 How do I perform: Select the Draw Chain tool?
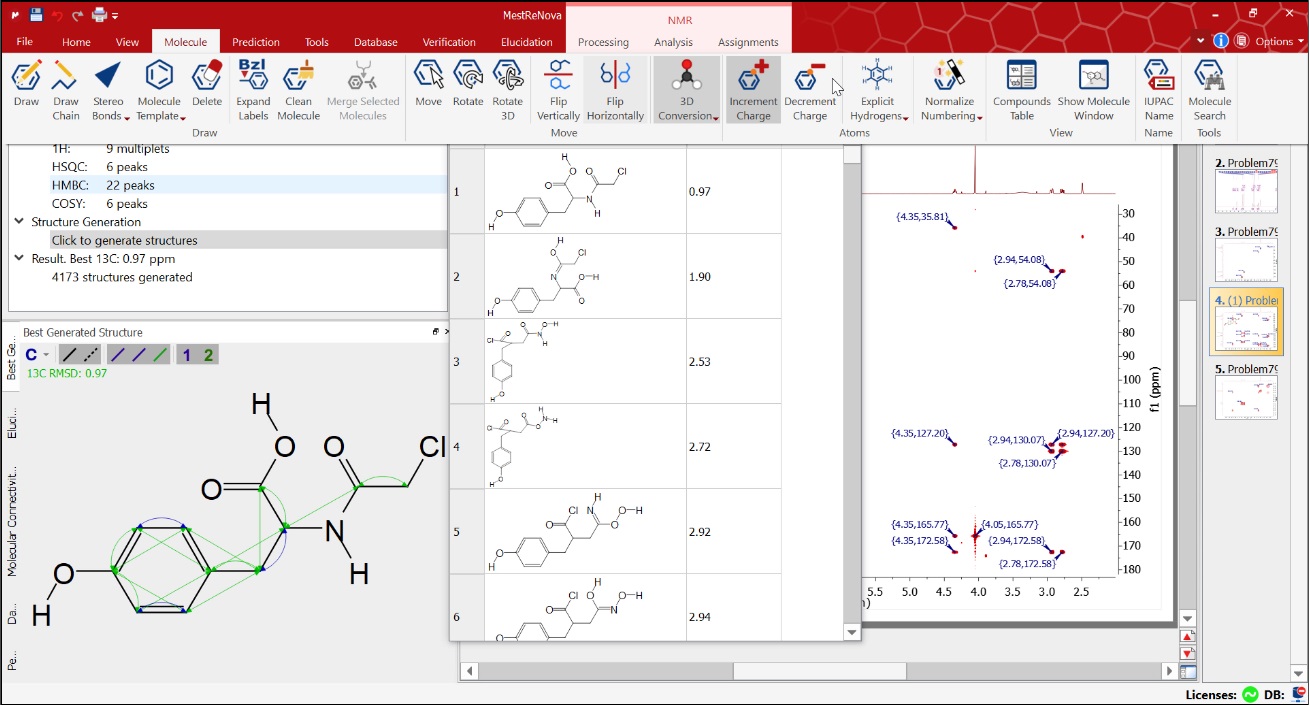point(66,88)
